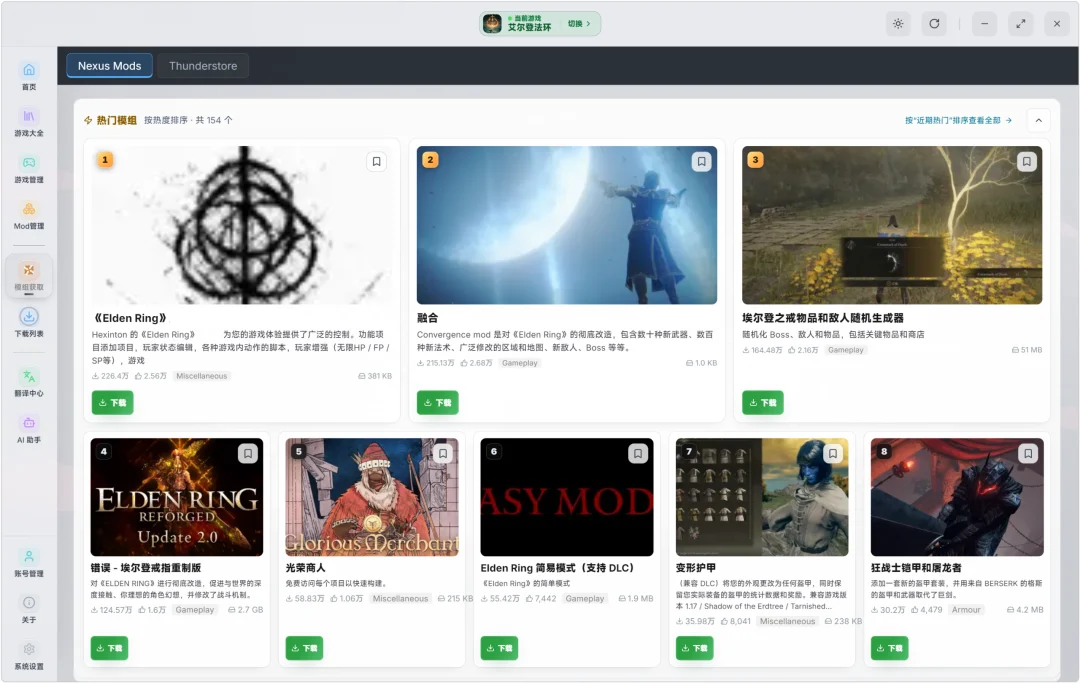This screenshot has width=1080, height=683.
Task: Click Gameplay tag on 融合 card
Action: 519,363
